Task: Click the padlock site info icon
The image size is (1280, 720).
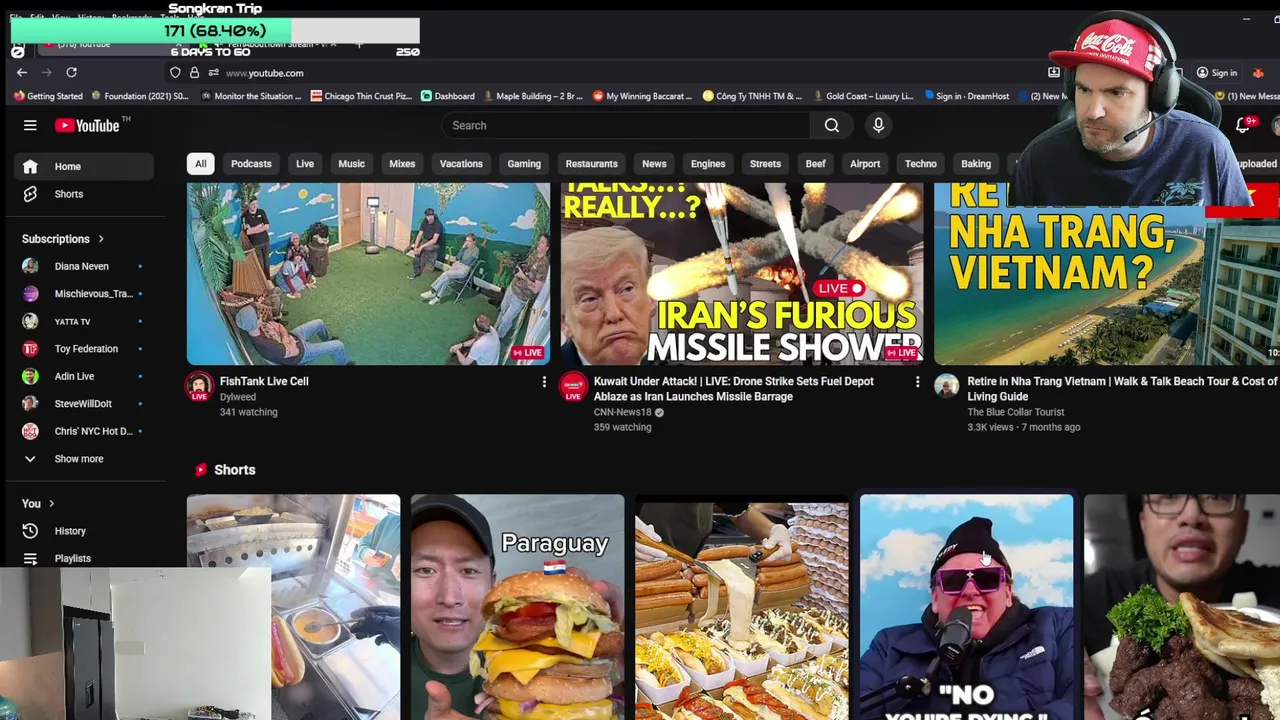Action: click(194, 72)
